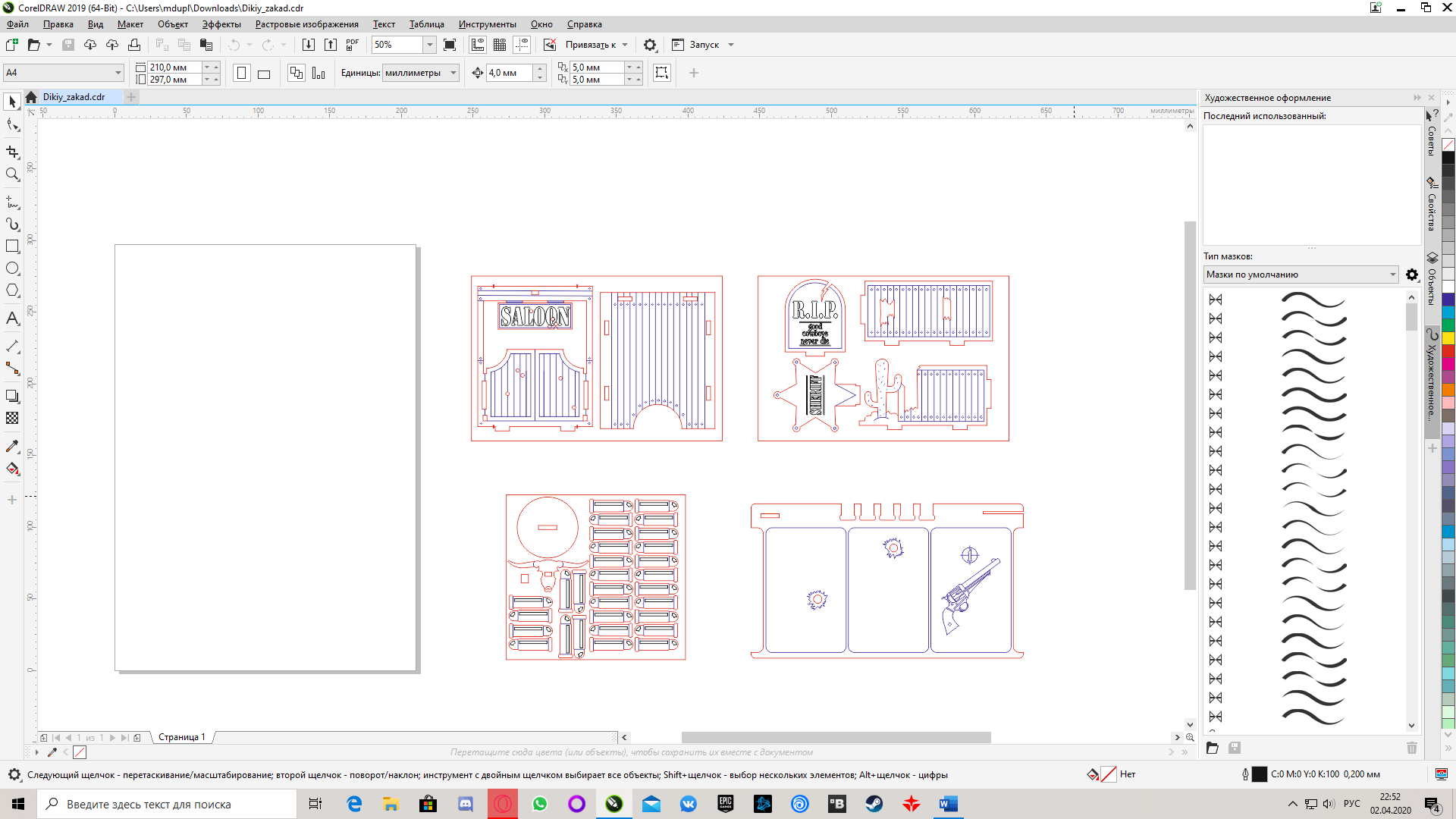Click the Запуск button

click(x=704, y=45)
